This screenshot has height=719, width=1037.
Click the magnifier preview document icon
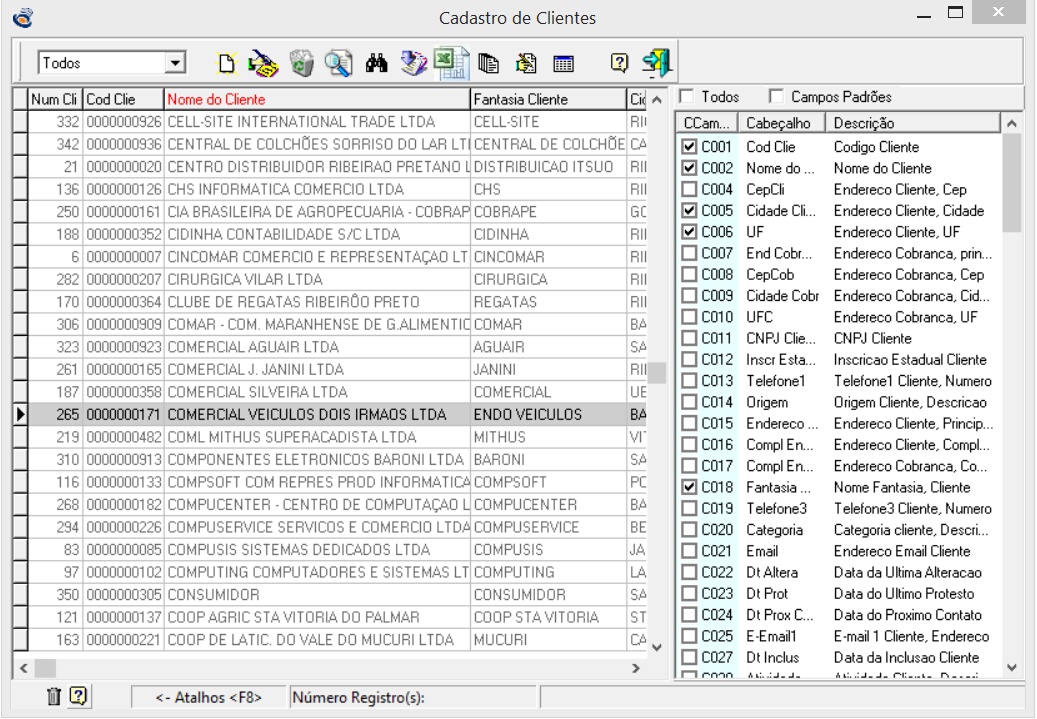[338, 63]
